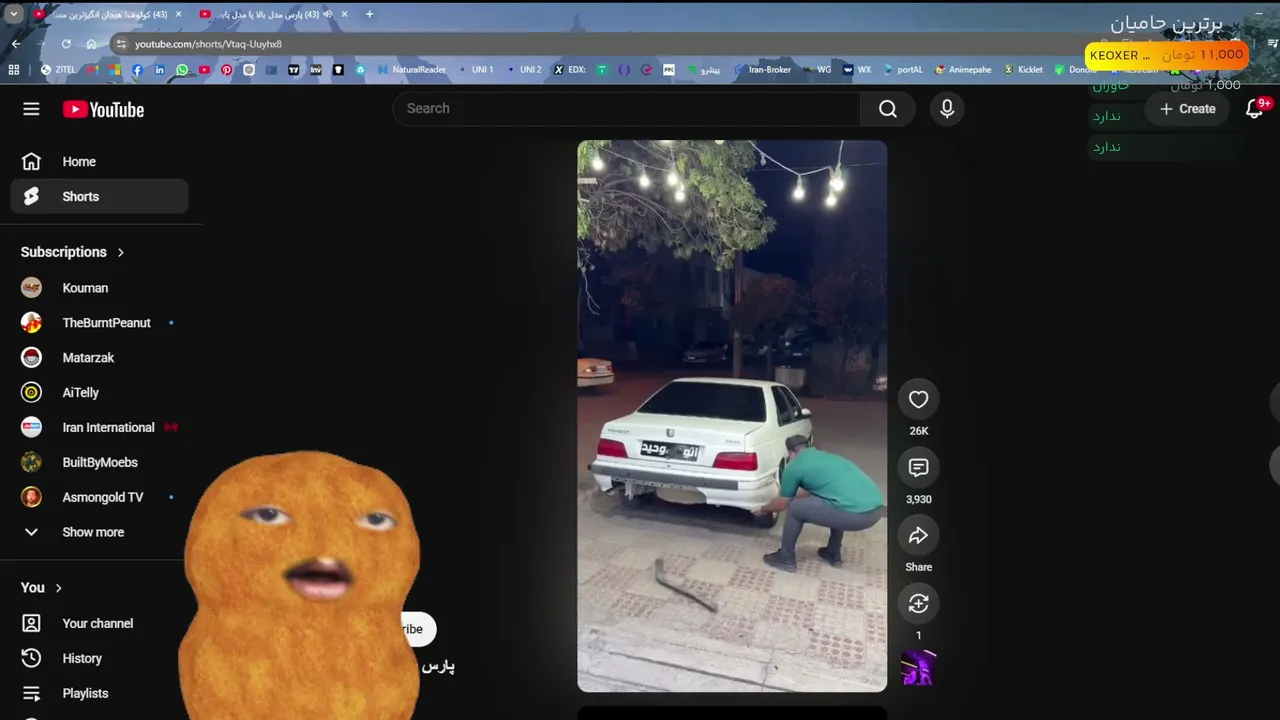Open the Animepahe bookmark

[964, 70]
